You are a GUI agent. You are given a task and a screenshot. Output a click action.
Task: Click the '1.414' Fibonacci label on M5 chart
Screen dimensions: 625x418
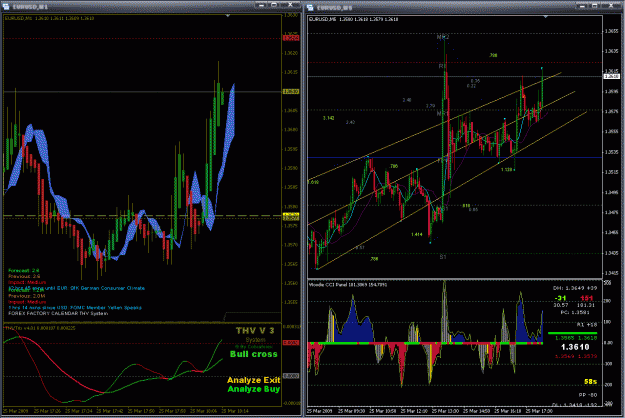click(417, 234)
